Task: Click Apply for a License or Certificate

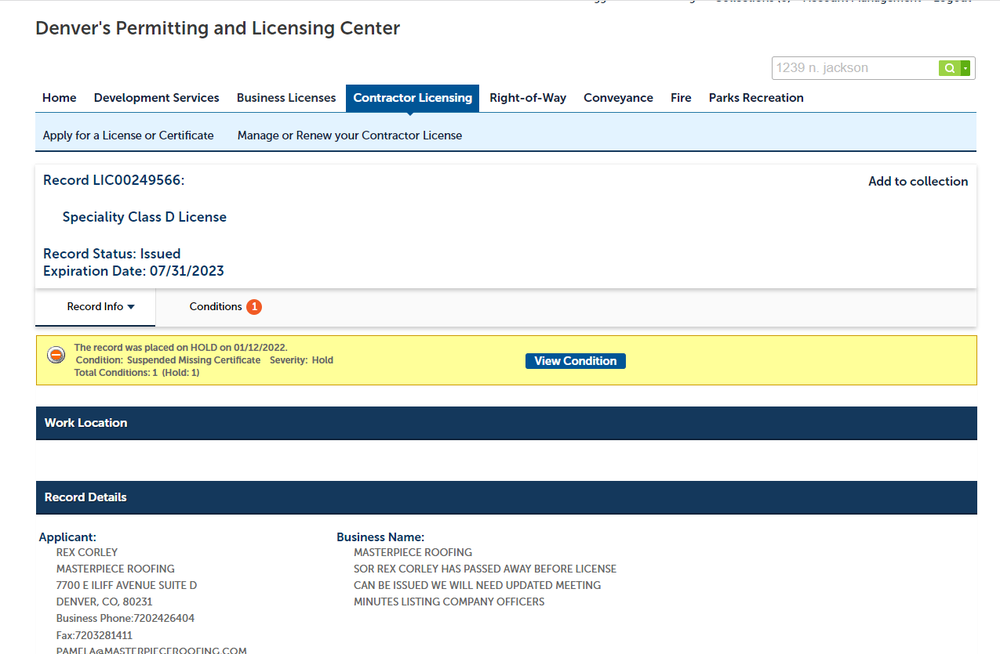Action: [x=128, y=135]
